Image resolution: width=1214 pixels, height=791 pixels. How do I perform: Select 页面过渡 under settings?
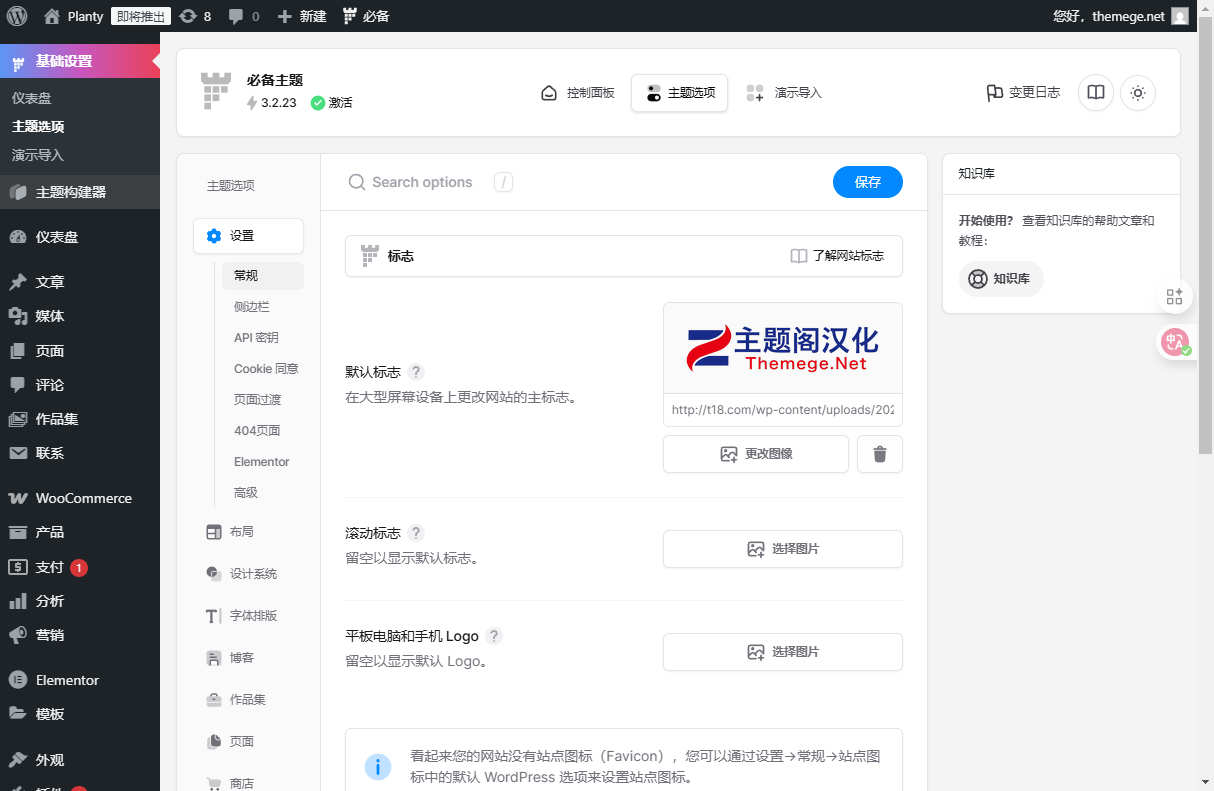point(258,400)
